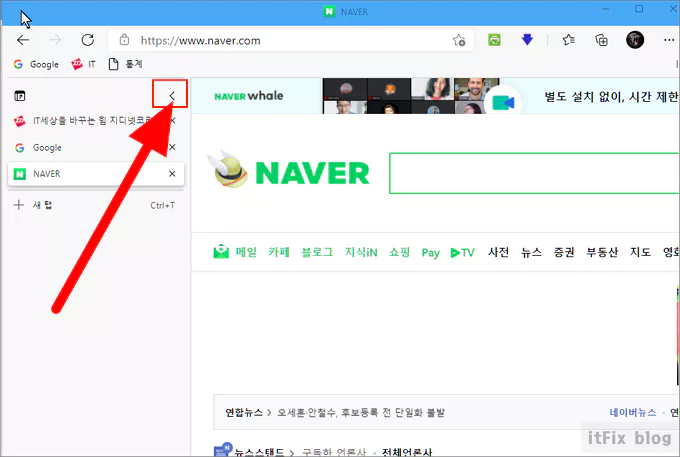
Task: Open the blue download arrow extension
Action: (x=527, y=40)
